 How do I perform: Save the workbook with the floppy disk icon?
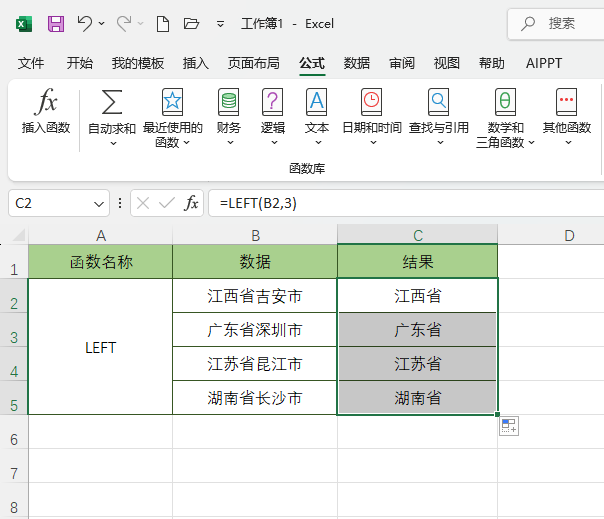click(56, 24)
